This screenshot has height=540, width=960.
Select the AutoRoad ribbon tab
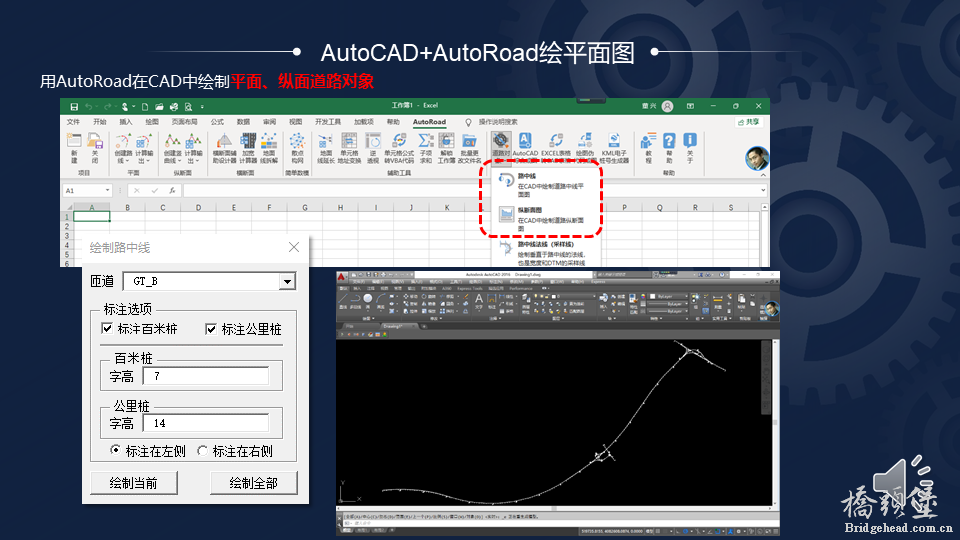click(429, 122)
